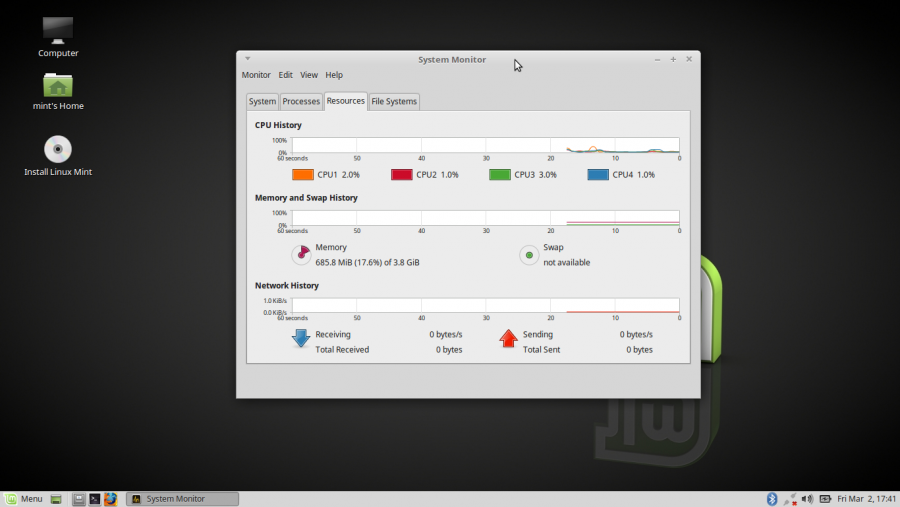Click the Memory pie chart icon
The image size is (900, 507).
301,254
